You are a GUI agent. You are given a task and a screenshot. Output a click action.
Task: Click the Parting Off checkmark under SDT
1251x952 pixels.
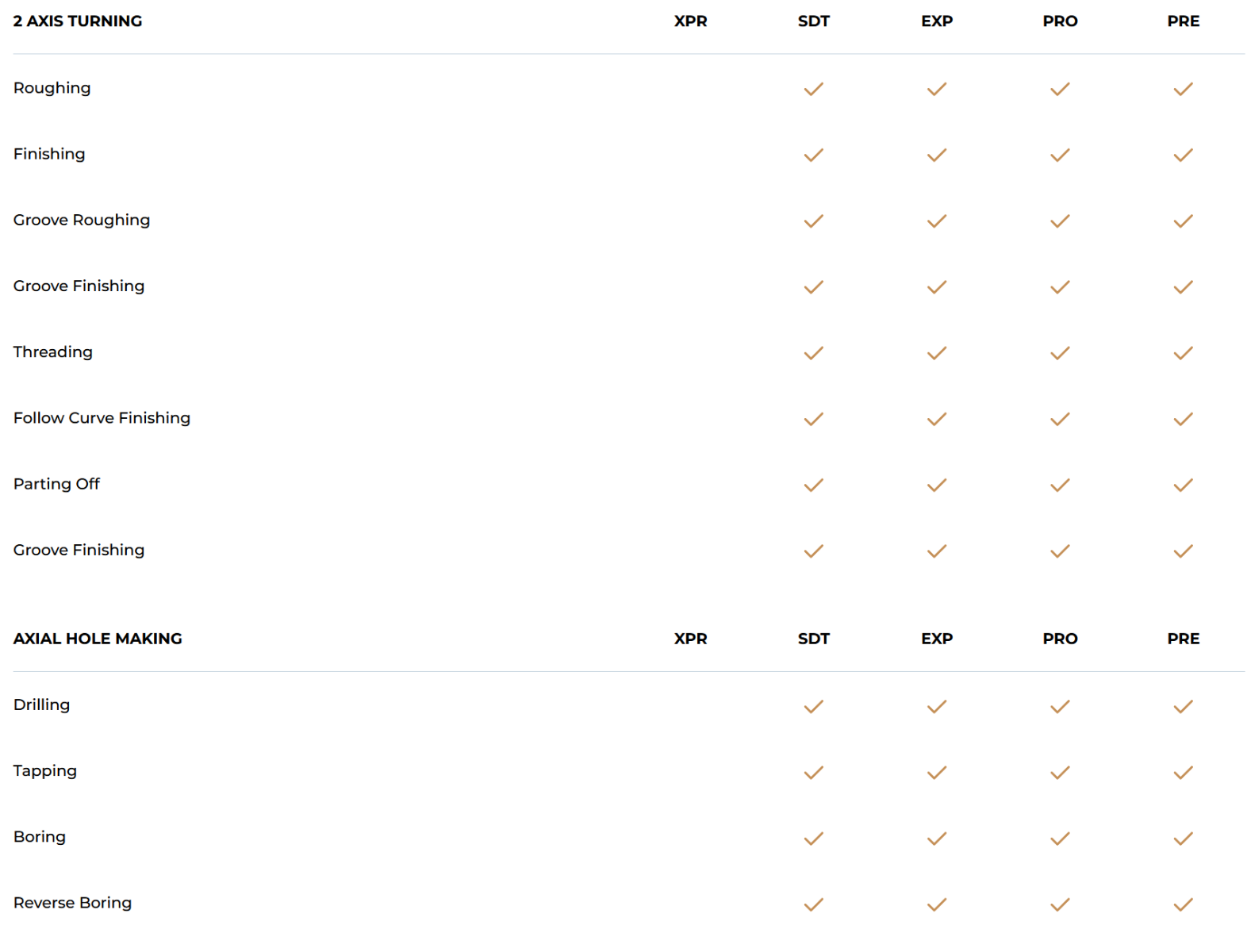pos(813,485)
